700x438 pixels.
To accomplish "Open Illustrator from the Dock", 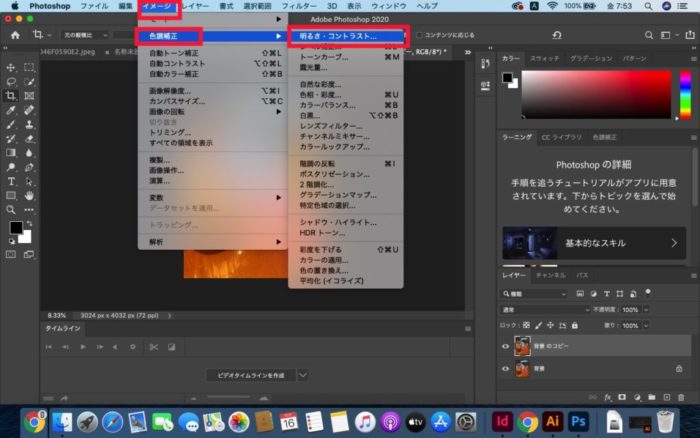I will (x=553, y=421).
